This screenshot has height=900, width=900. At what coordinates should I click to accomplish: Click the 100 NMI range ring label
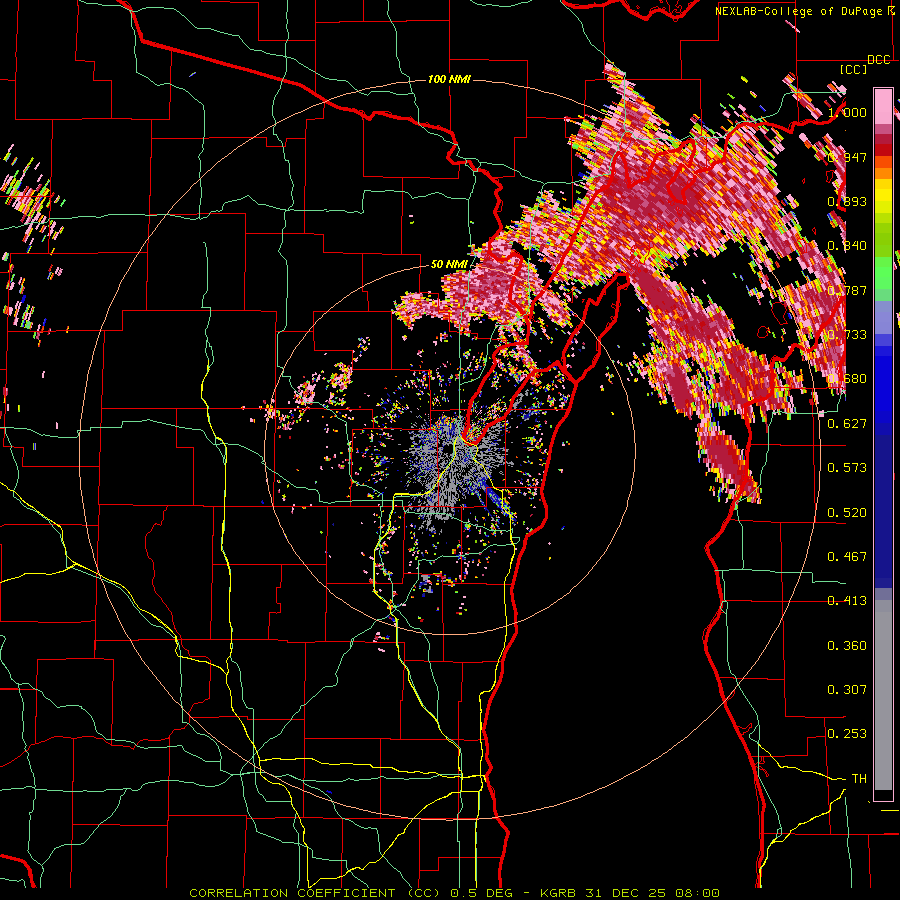(449, 79)
